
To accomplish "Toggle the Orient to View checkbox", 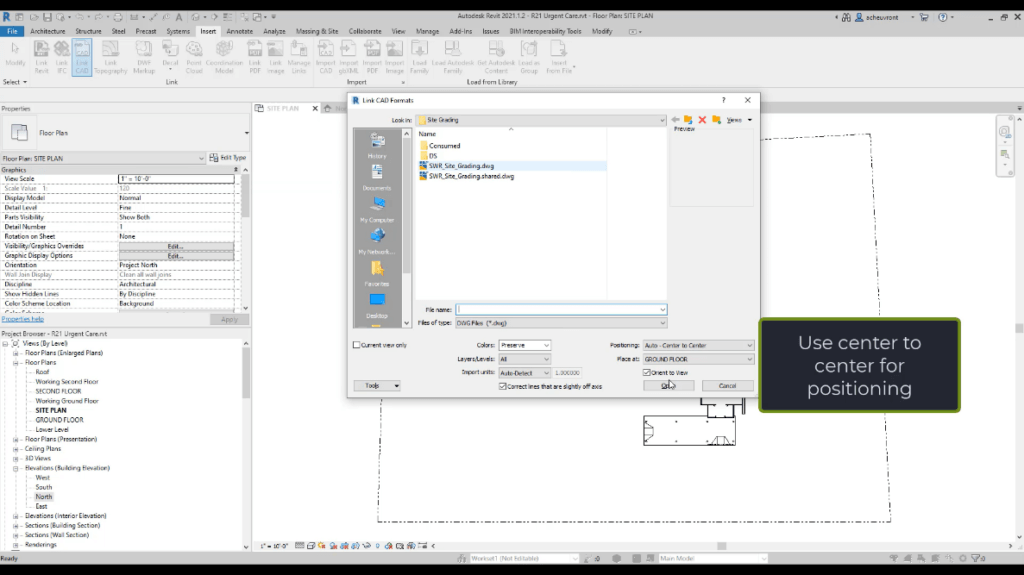I will 647,372.
